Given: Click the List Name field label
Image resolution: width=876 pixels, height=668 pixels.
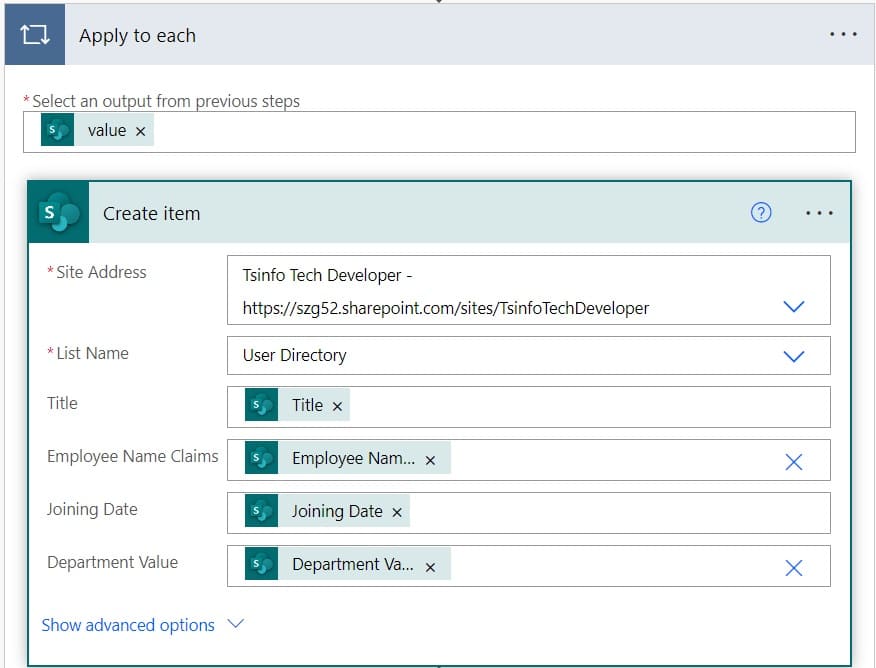Looking at the screenshot, I should [92, 353].
